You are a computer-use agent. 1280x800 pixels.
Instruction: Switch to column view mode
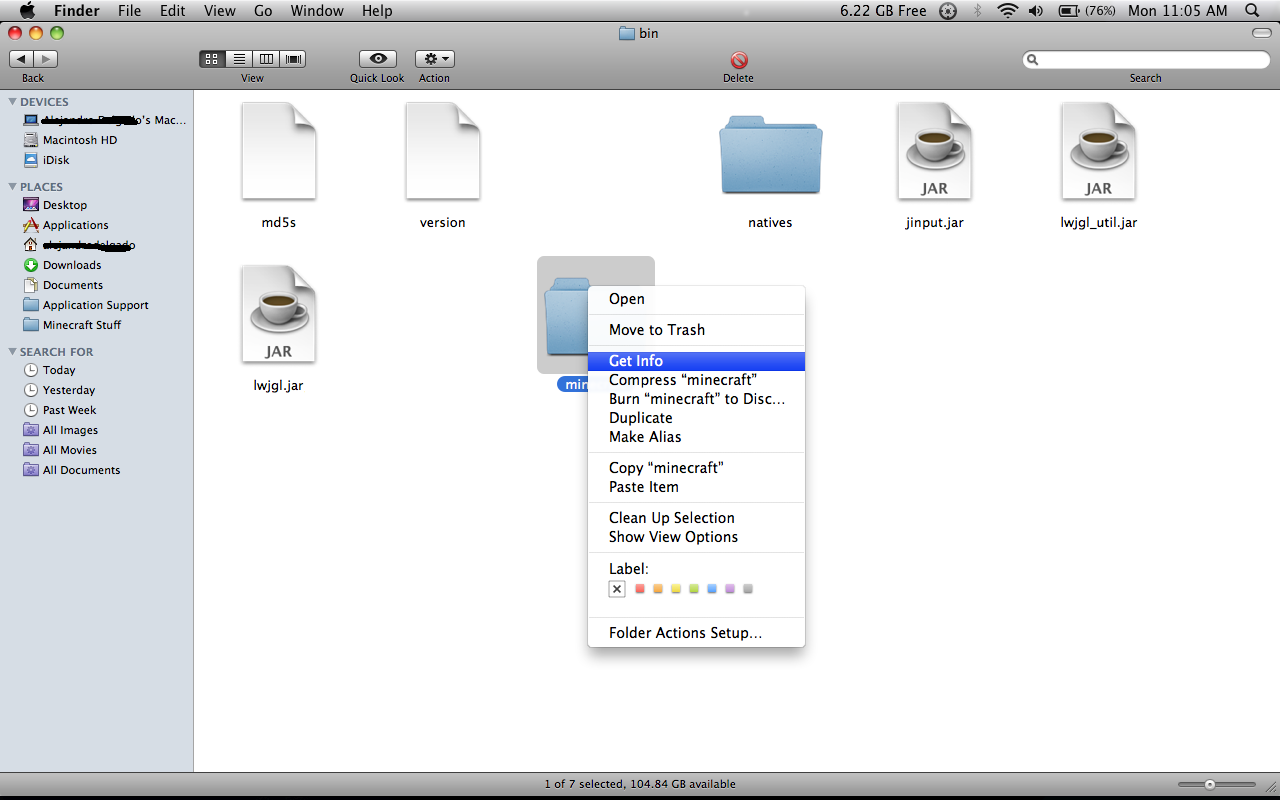pos(266,59)
